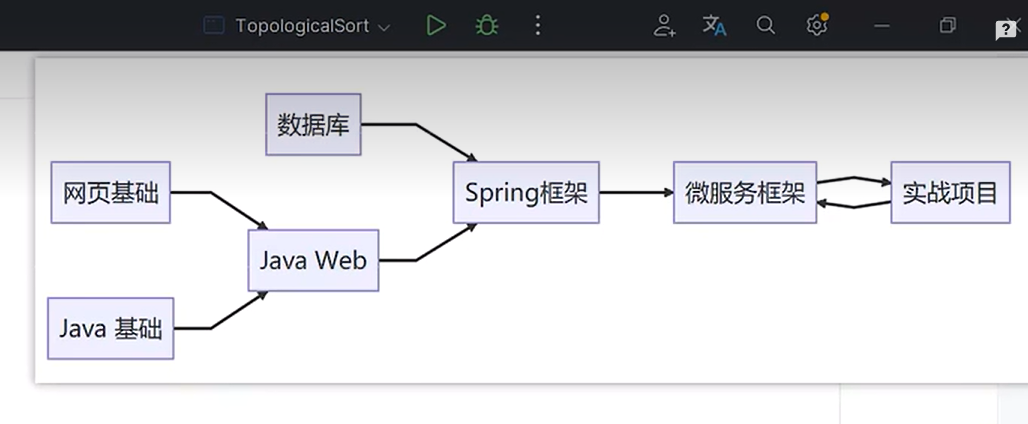
Task: Select the Spring框架 node
Action: point(526,192)
